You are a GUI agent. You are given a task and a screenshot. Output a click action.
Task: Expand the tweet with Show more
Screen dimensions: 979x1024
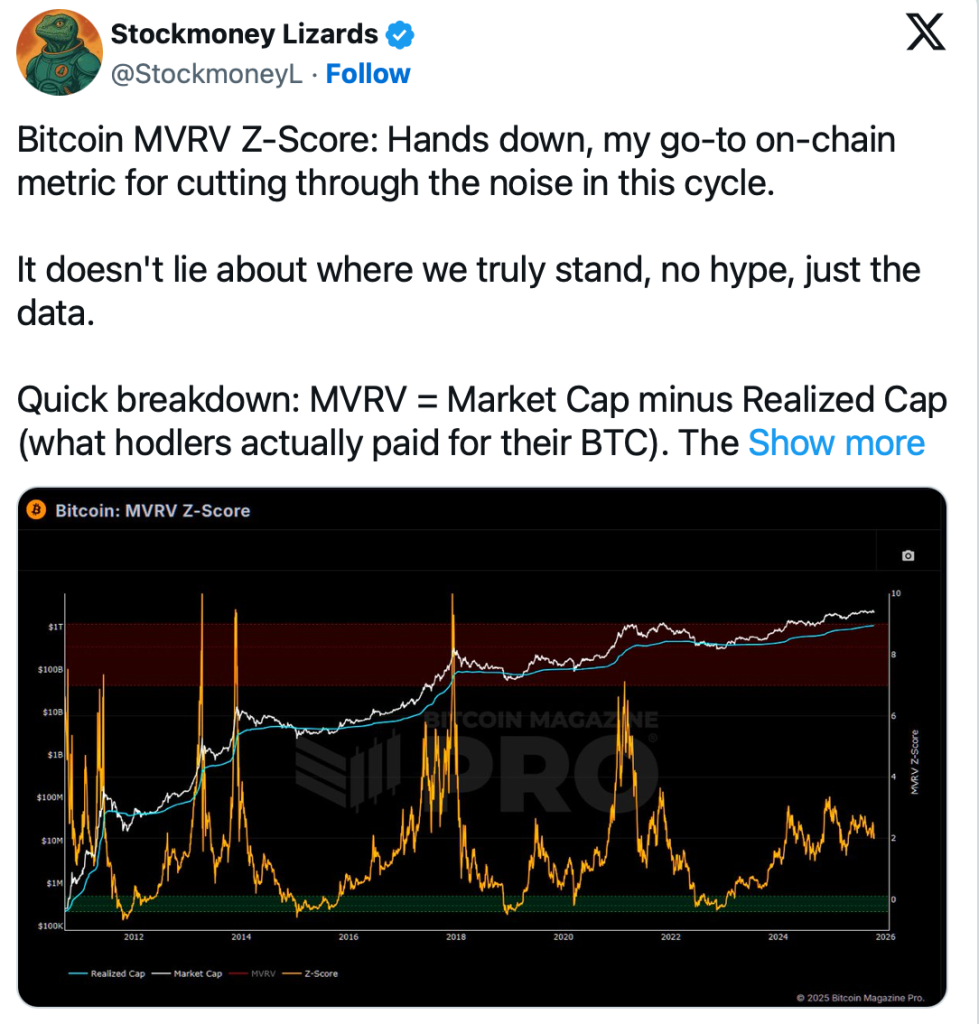coord(836,443)
